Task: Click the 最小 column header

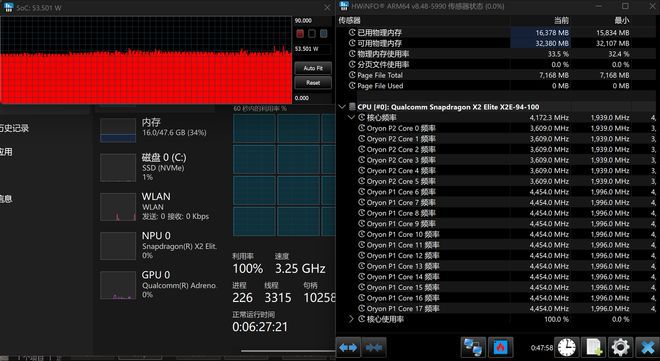Action: (x=622, y=20)
